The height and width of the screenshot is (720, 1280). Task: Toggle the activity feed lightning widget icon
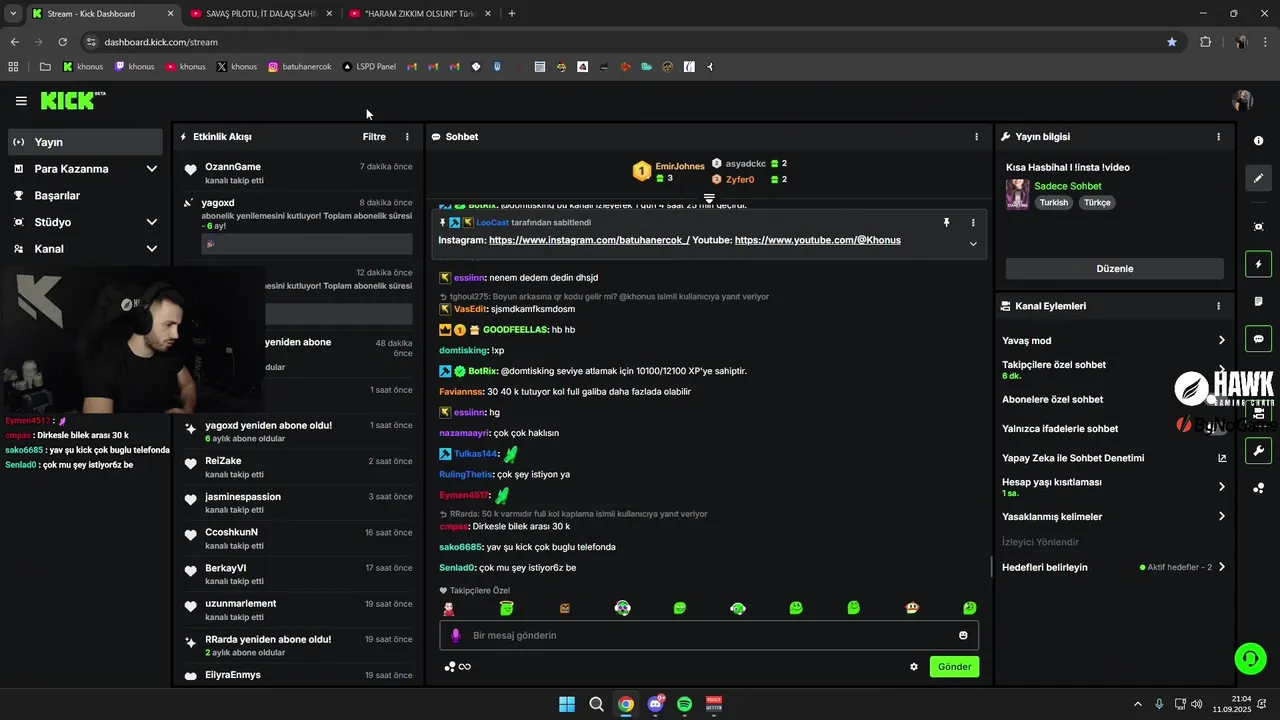(1258, 265)
